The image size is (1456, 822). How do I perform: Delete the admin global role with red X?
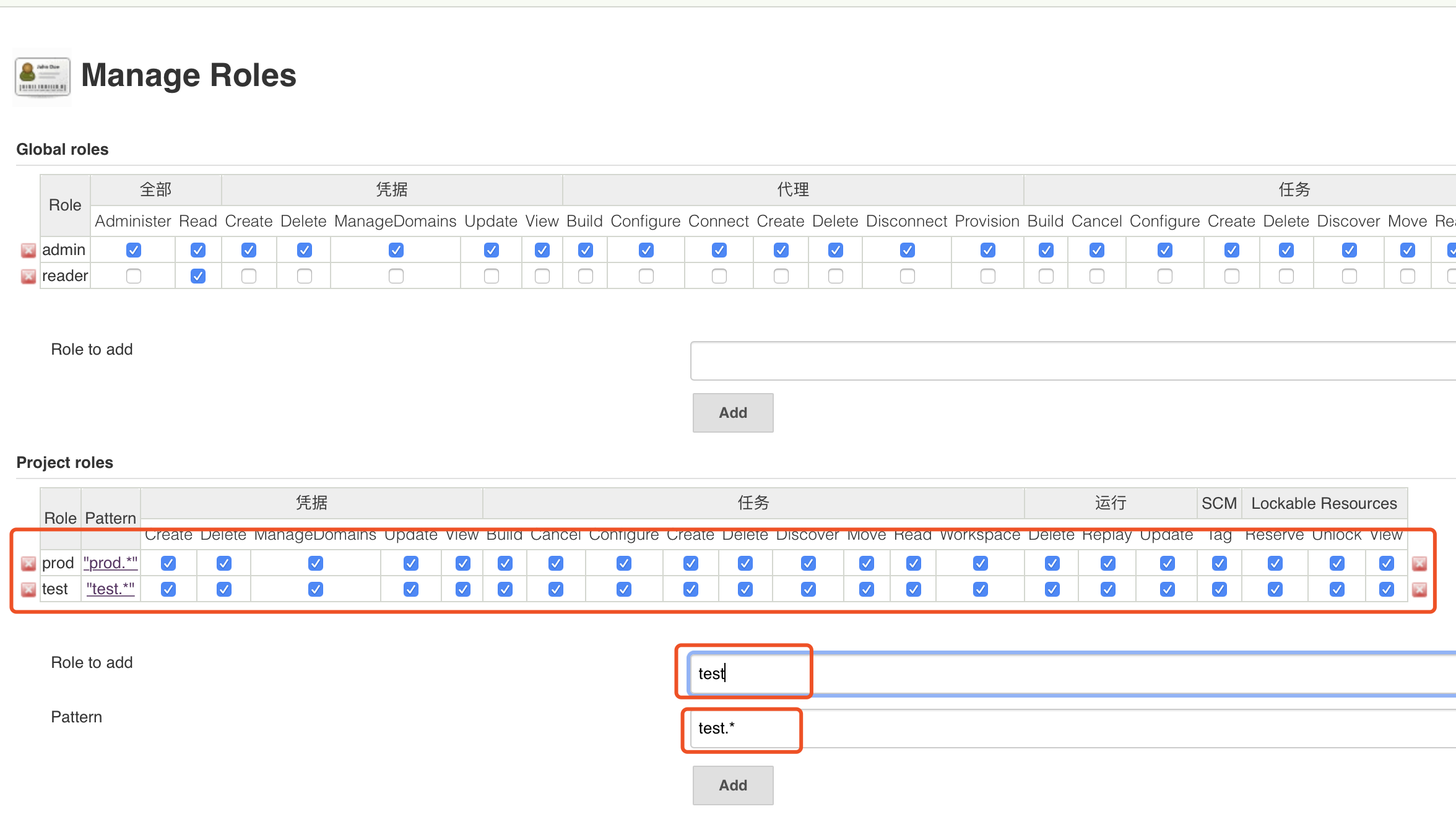click(28, 250)
